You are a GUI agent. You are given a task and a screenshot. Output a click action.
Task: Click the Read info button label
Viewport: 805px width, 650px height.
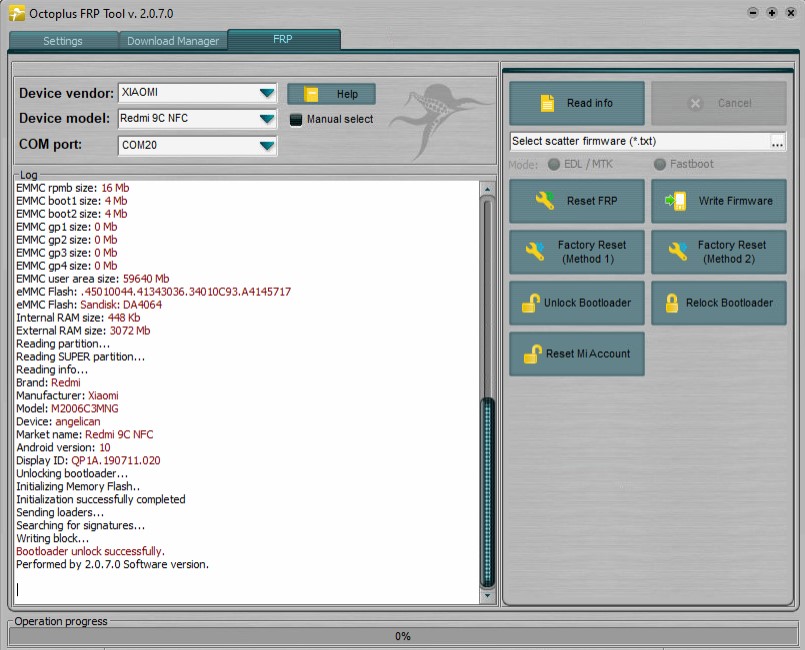tap(589, 103)
